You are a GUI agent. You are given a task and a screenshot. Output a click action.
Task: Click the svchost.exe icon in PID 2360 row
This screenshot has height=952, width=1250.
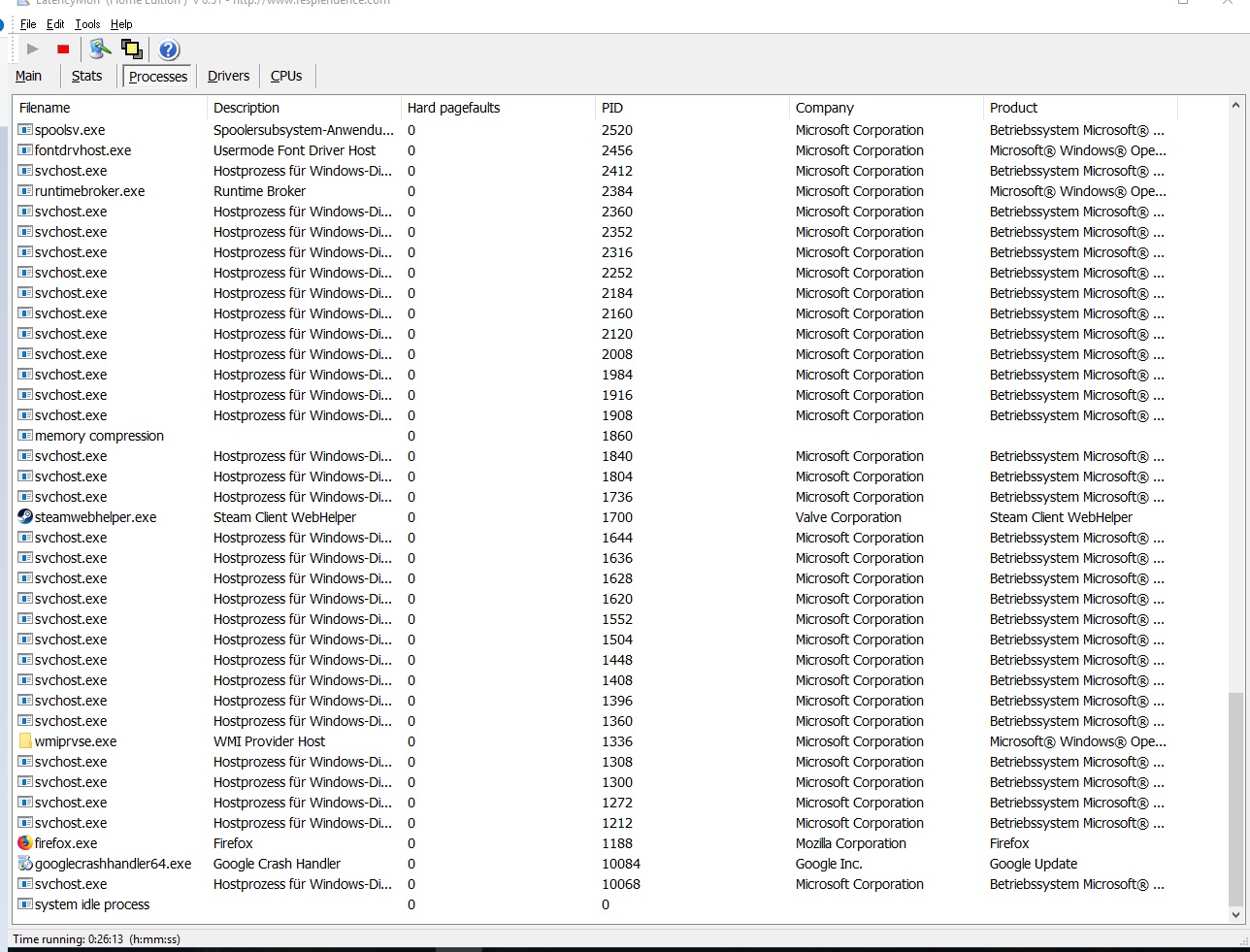click(25, 212)
